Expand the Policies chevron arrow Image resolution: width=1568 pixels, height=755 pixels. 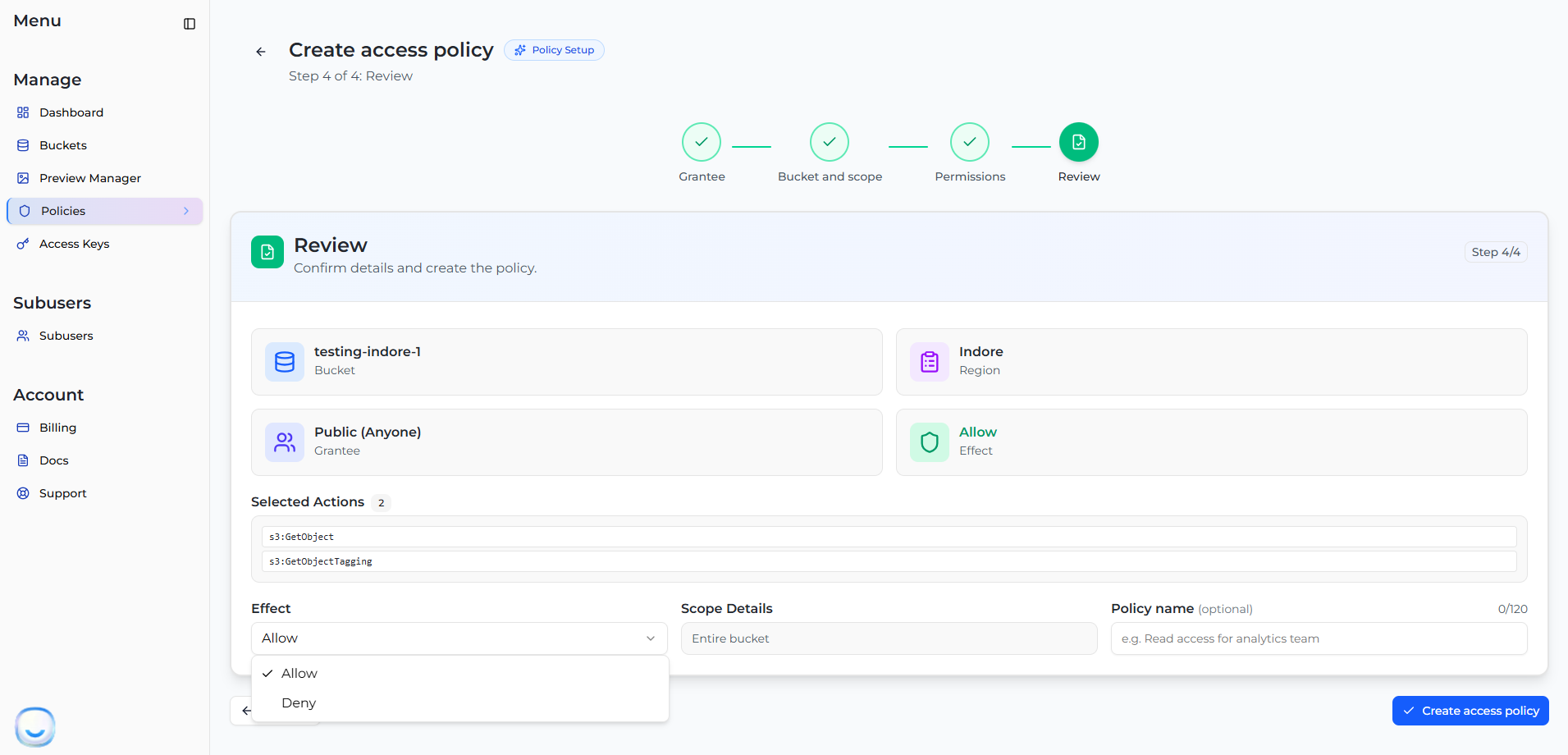[x=186, y=211]
